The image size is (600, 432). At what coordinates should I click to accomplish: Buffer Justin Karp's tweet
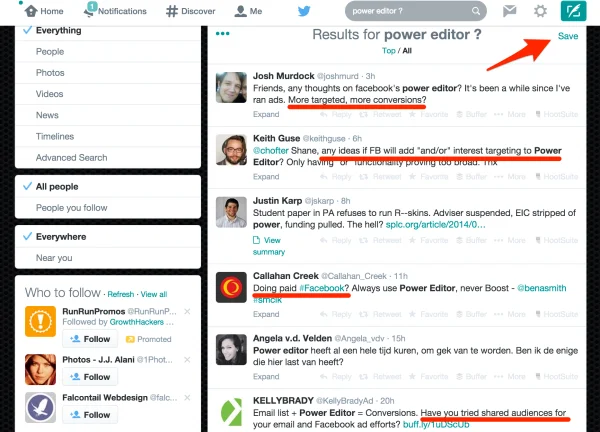[471, 240]
